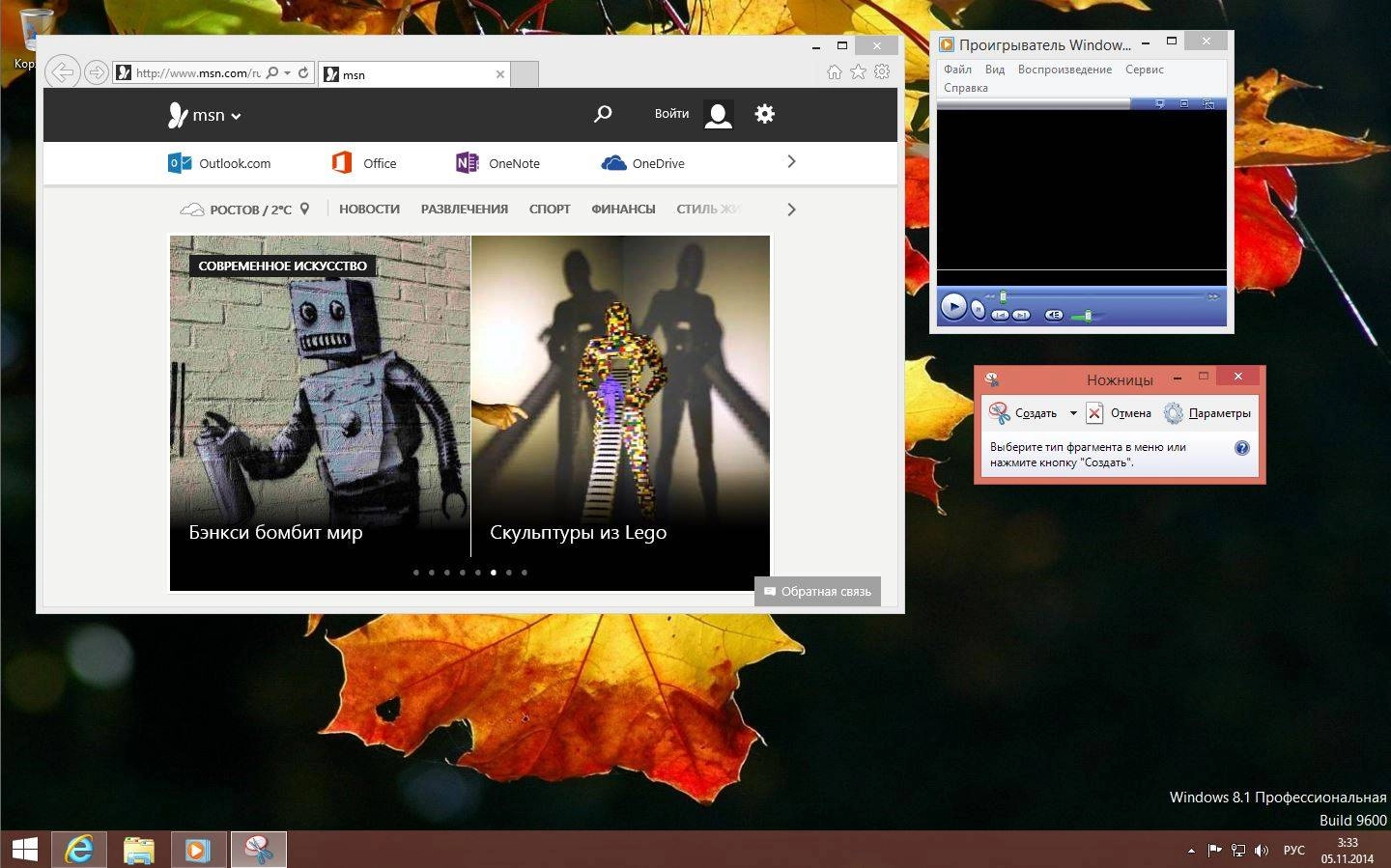1391x868 pixels.
Task: Click the search magnifier in address bar
Action: pos(272,72)
